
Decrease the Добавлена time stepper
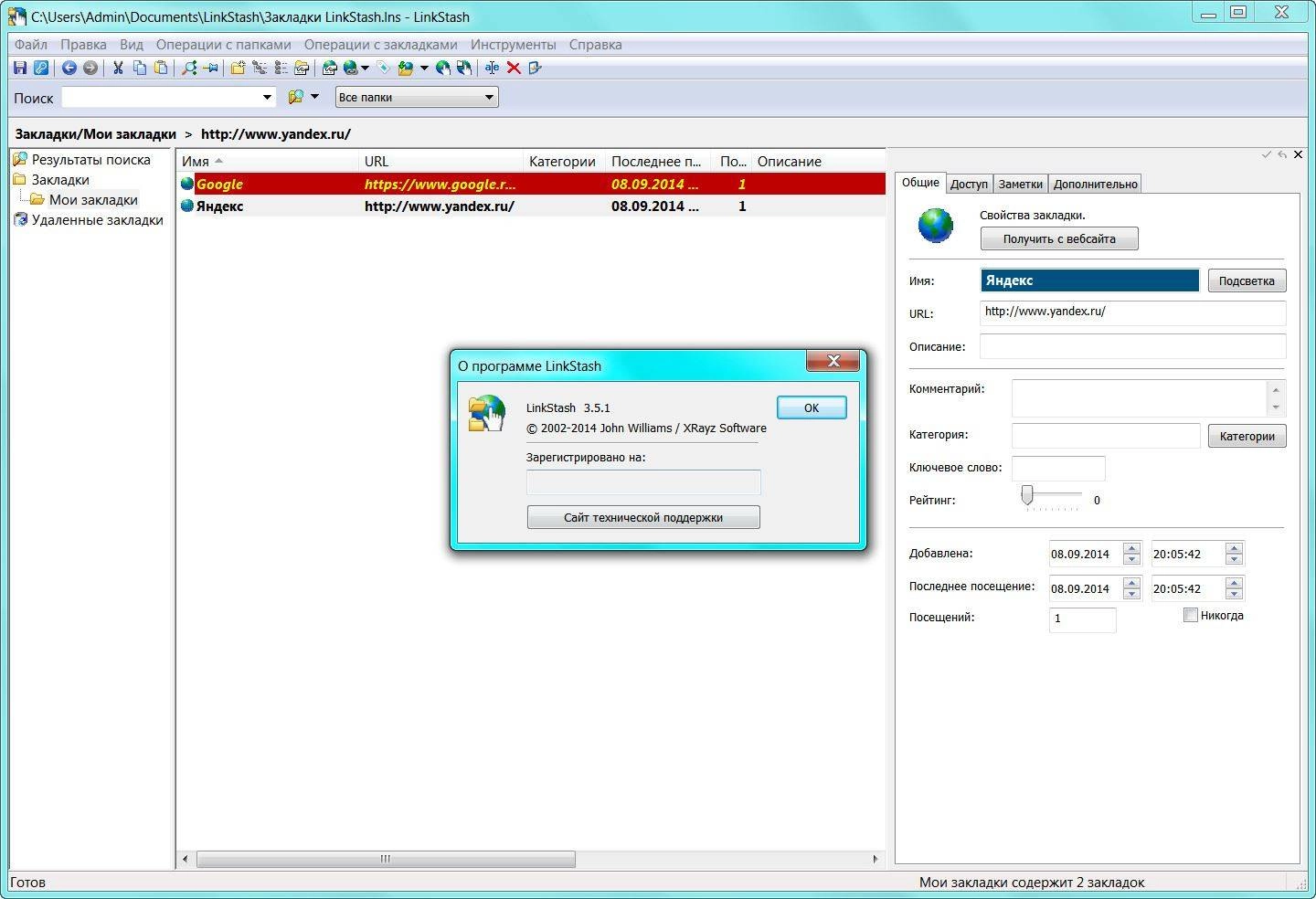[x=1234, y=558]
